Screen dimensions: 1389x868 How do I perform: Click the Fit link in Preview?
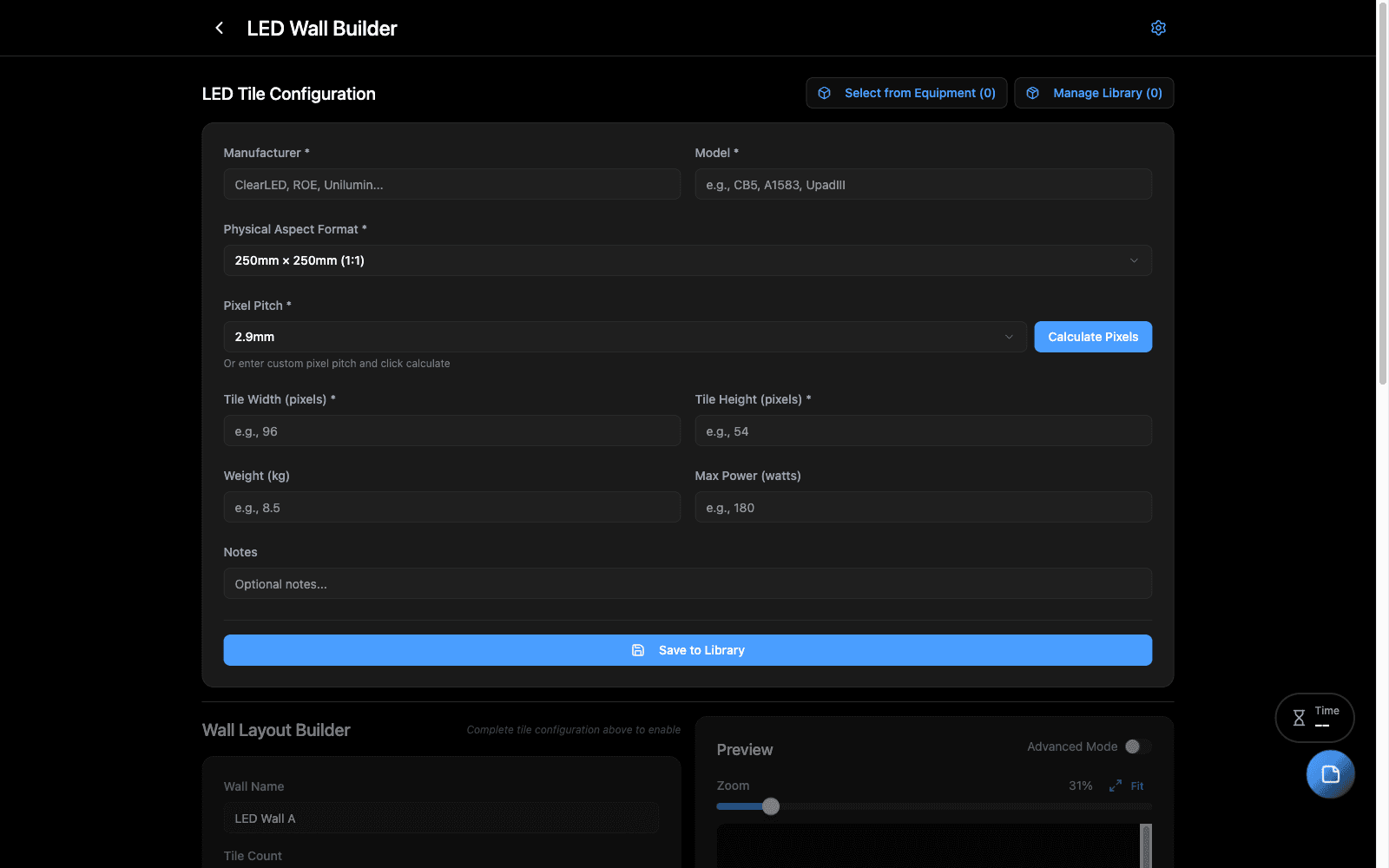[x=1137, y=786]
